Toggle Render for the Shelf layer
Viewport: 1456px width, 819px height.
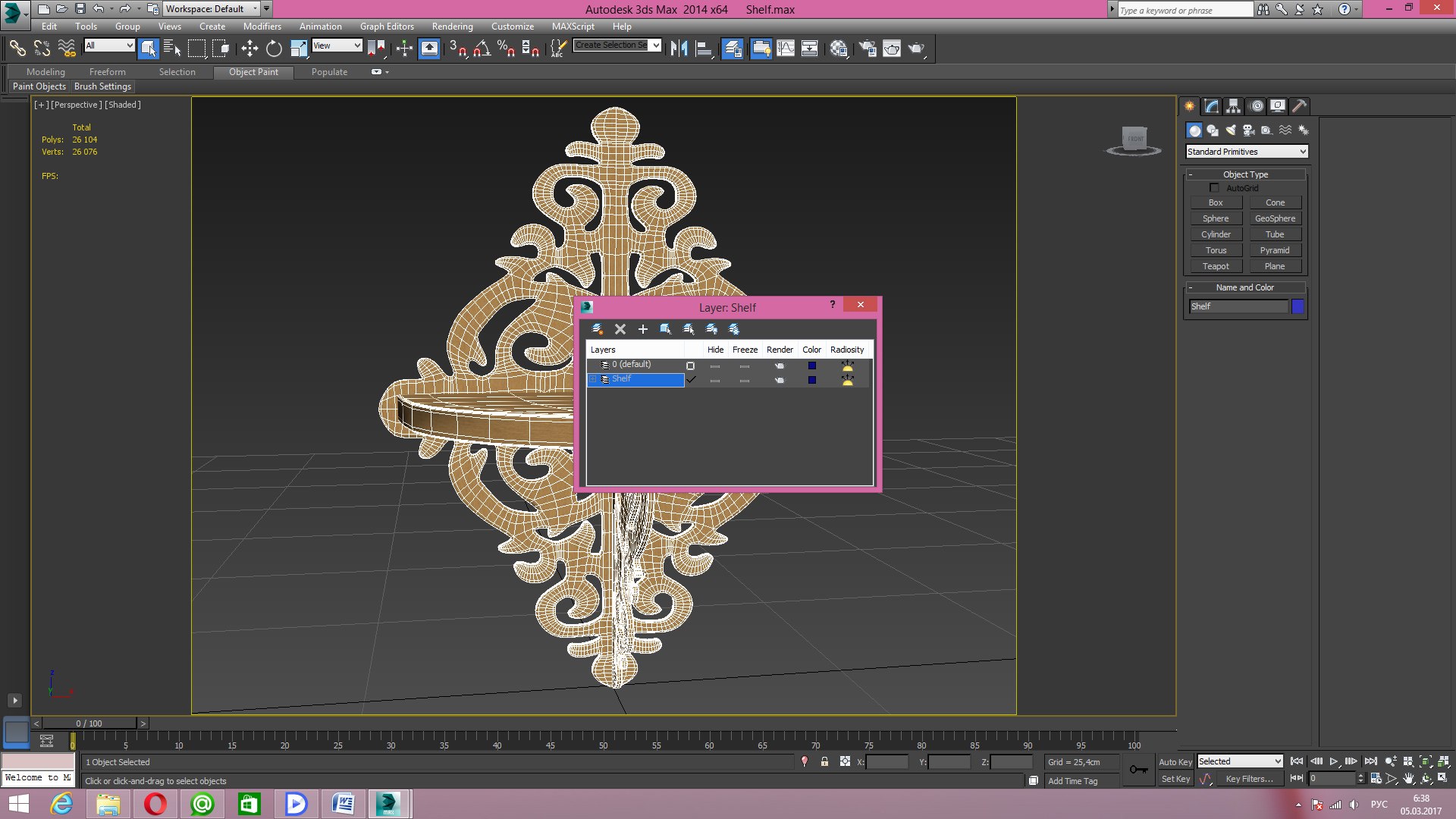(780, 380)
